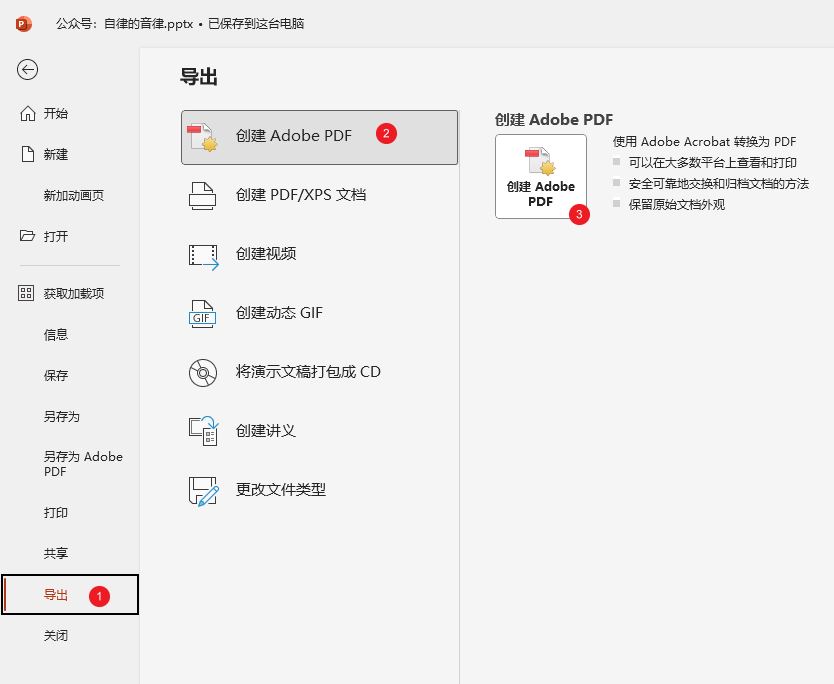Open the 打印 page
This screenshot has width=834, height=684.
pyautogui.click(x=56, y=513)
